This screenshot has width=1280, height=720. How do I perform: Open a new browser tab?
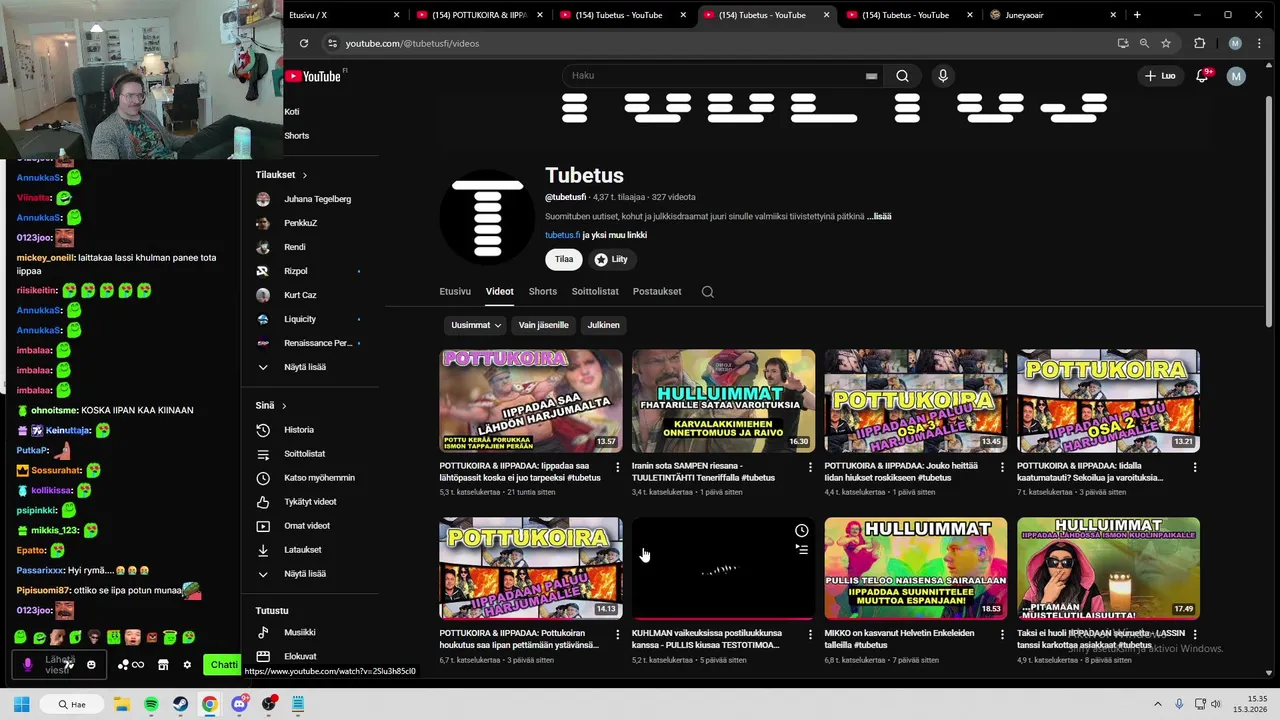(1137, 15)
